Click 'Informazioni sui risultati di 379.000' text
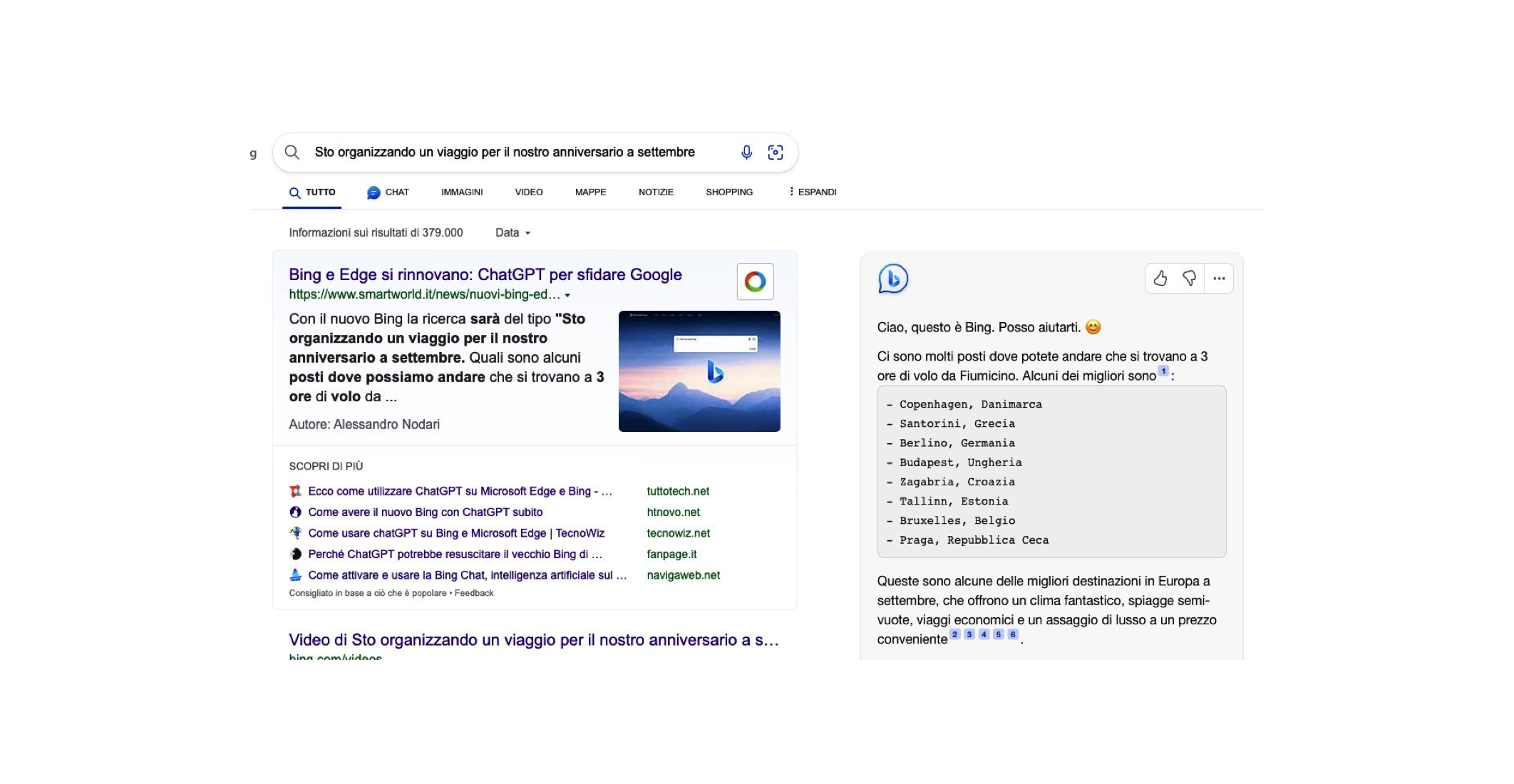The width and height of the screenshot is (1514, 784). 376,232
